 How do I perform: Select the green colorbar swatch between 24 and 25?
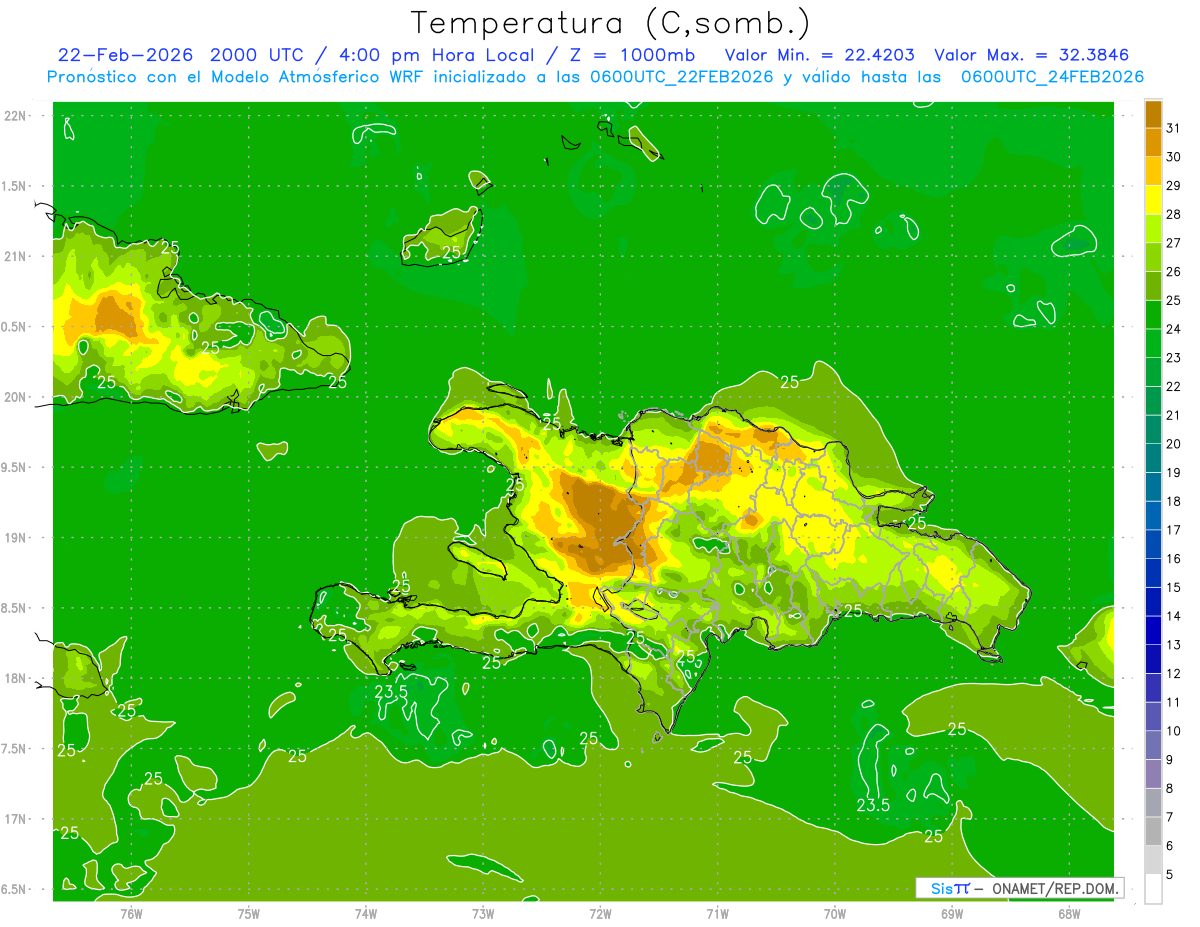[1153, 315]
